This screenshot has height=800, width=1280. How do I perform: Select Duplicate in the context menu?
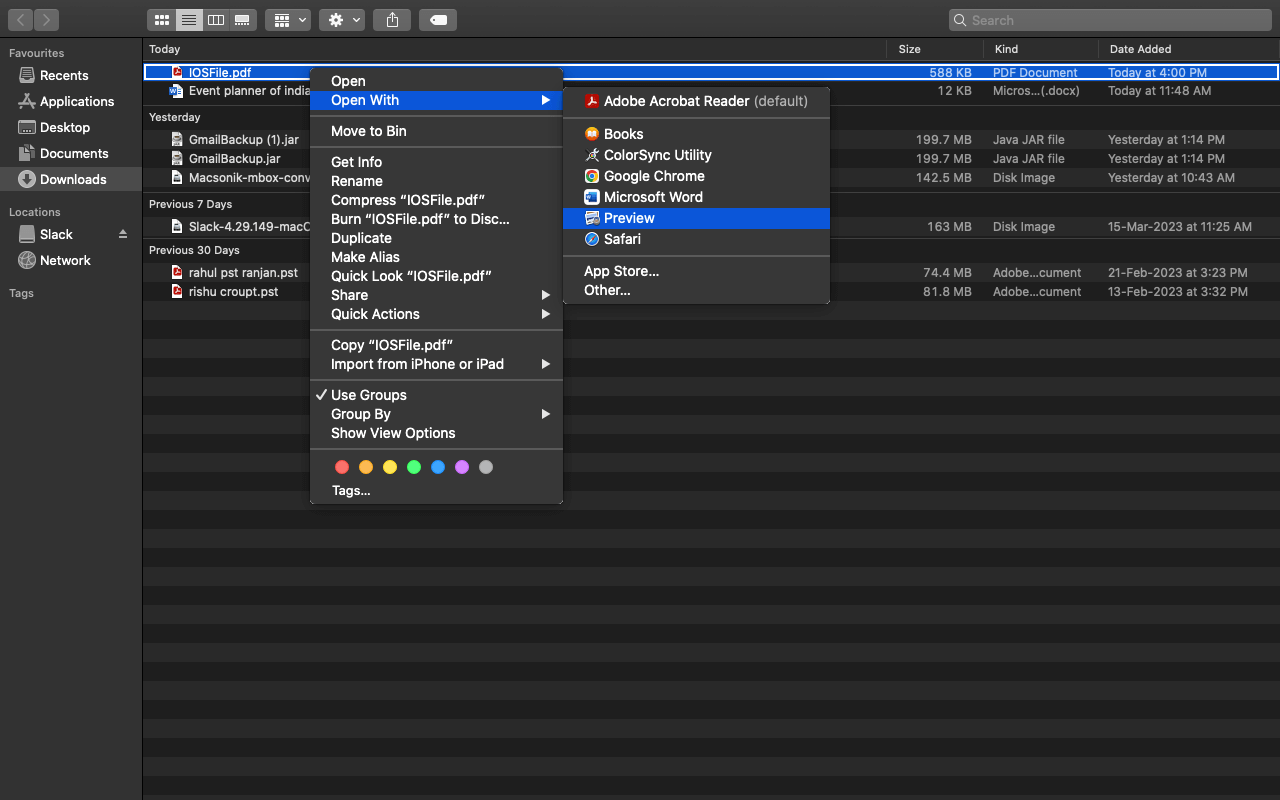(x=436, y=238)
